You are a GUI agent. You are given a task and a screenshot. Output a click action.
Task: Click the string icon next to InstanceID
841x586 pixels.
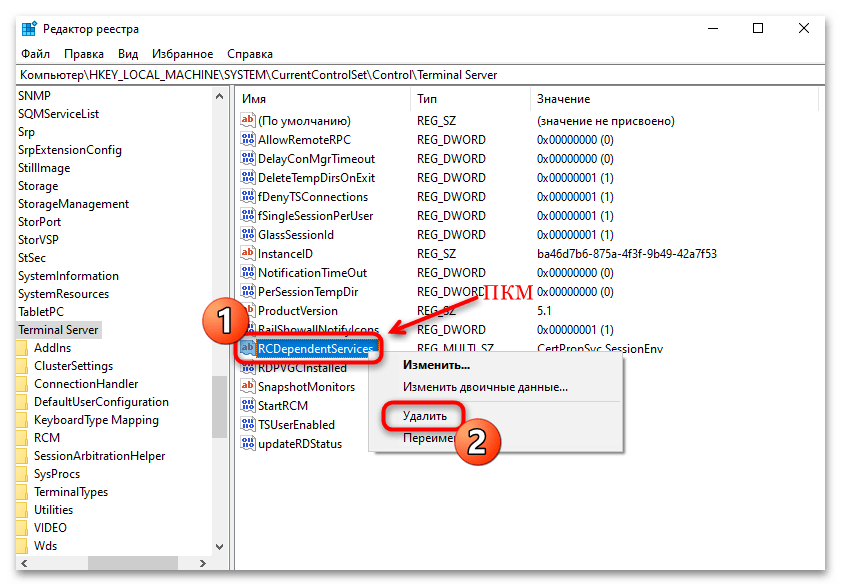click(x=247, y=253)
